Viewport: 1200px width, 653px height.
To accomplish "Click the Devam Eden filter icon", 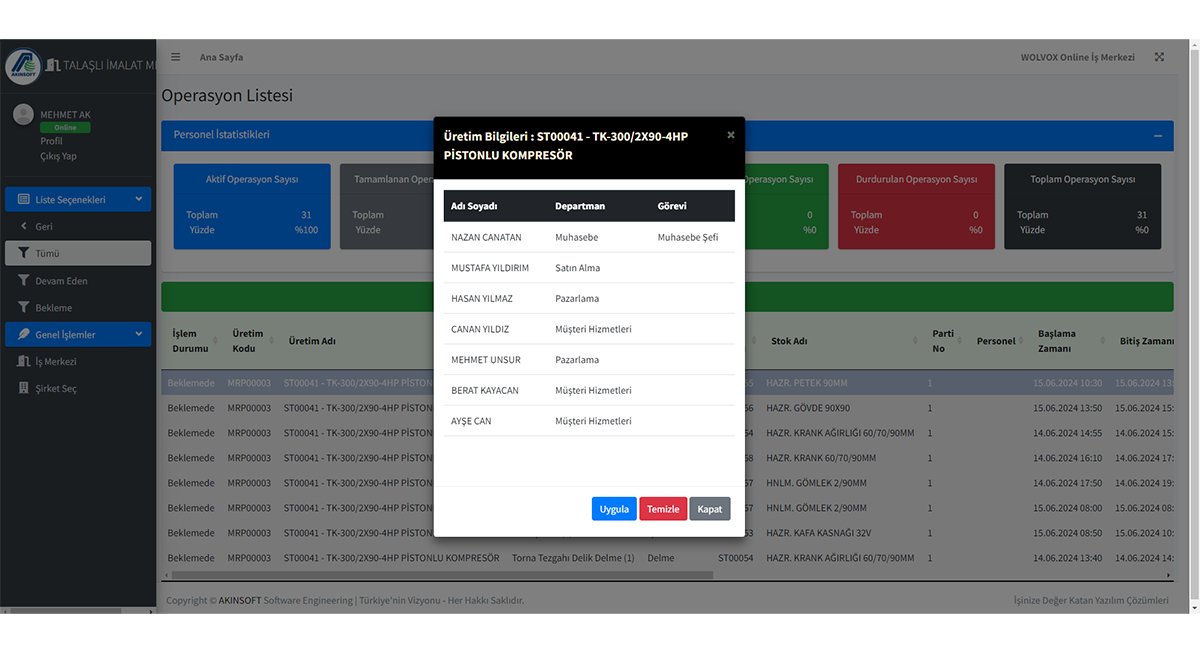I will [24, 281].
